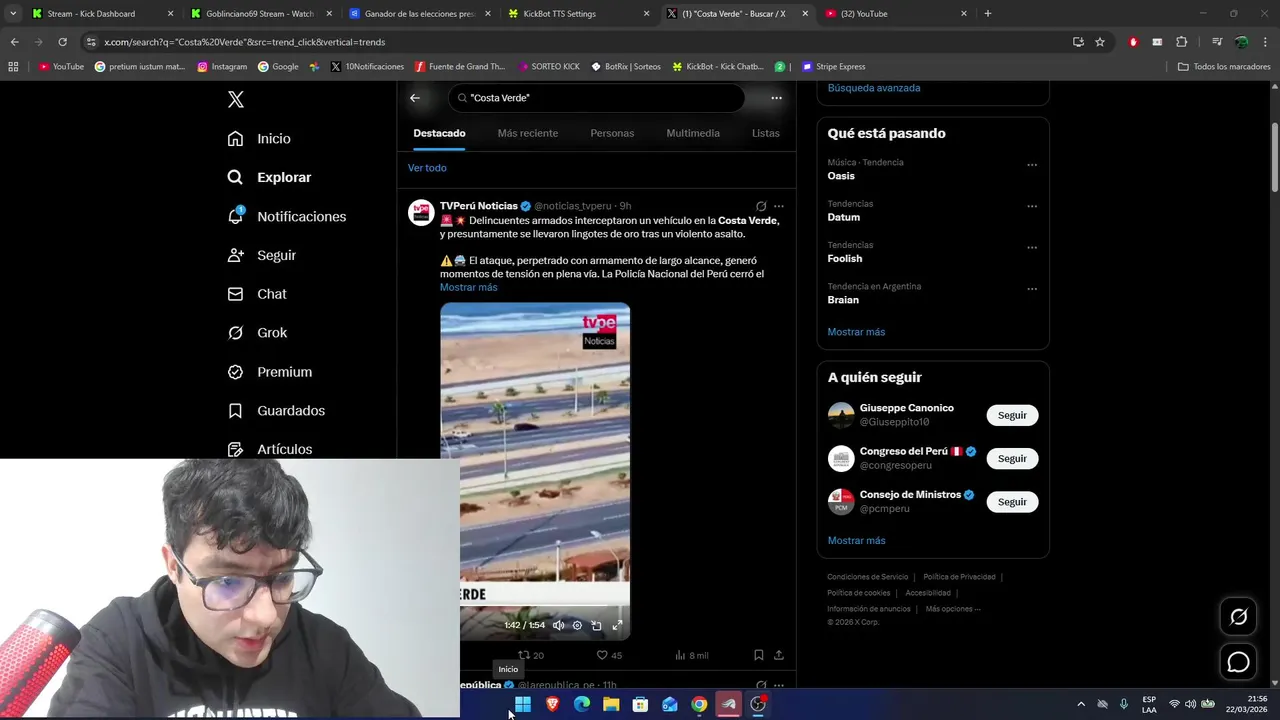Mute the video with the speaker icon
The image size is (1280, 720).
pos(558,625)
